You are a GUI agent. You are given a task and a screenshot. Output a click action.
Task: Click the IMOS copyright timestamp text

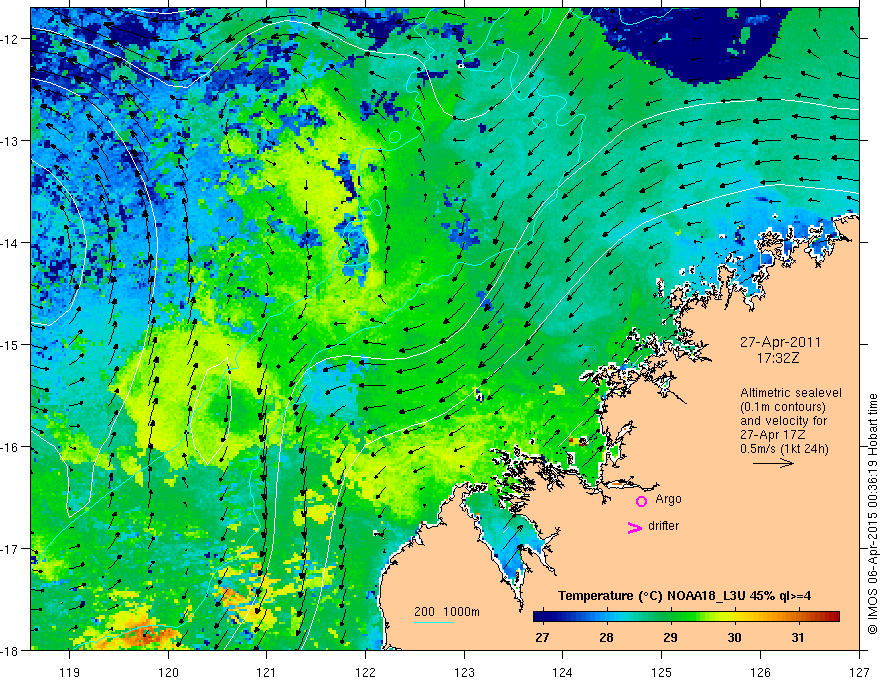tap(872, 515)
